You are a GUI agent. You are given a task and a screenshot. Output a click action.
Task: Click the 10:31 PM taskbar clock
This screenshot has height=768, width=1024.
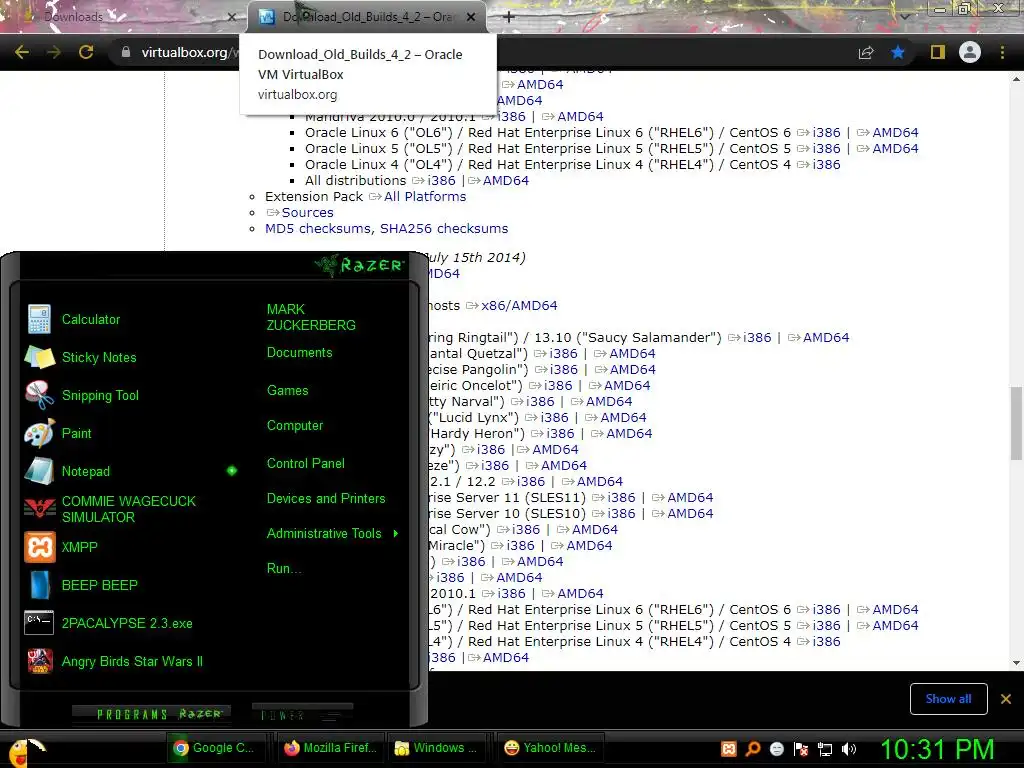[x=938, y=750]
